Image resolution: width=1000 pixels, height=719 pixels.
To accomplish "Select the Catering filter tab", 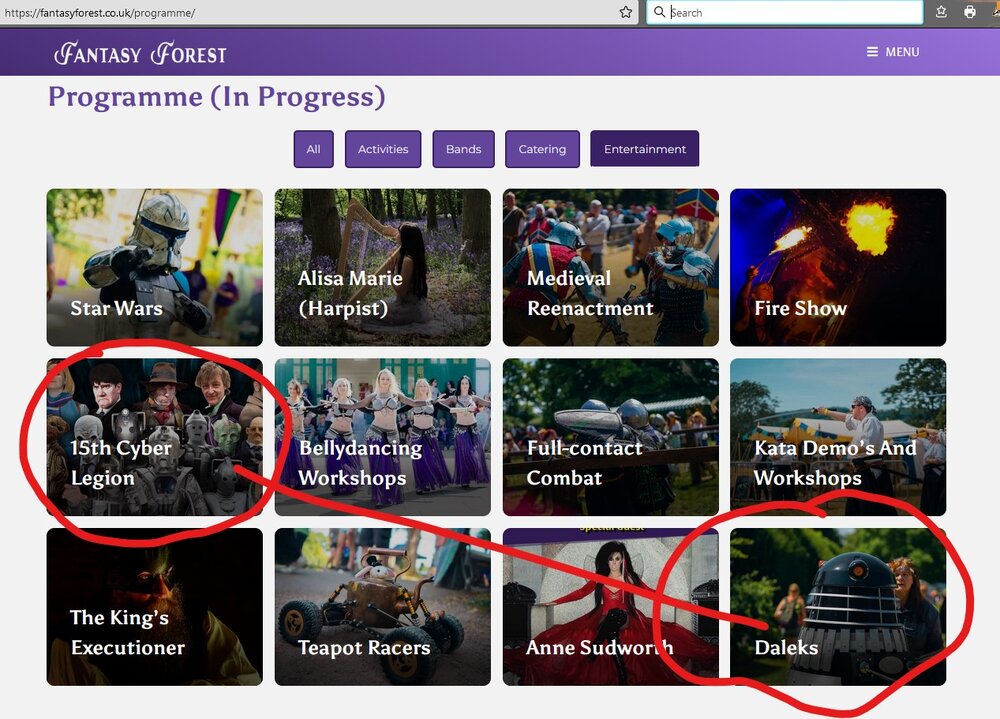I will pos(542,149).
